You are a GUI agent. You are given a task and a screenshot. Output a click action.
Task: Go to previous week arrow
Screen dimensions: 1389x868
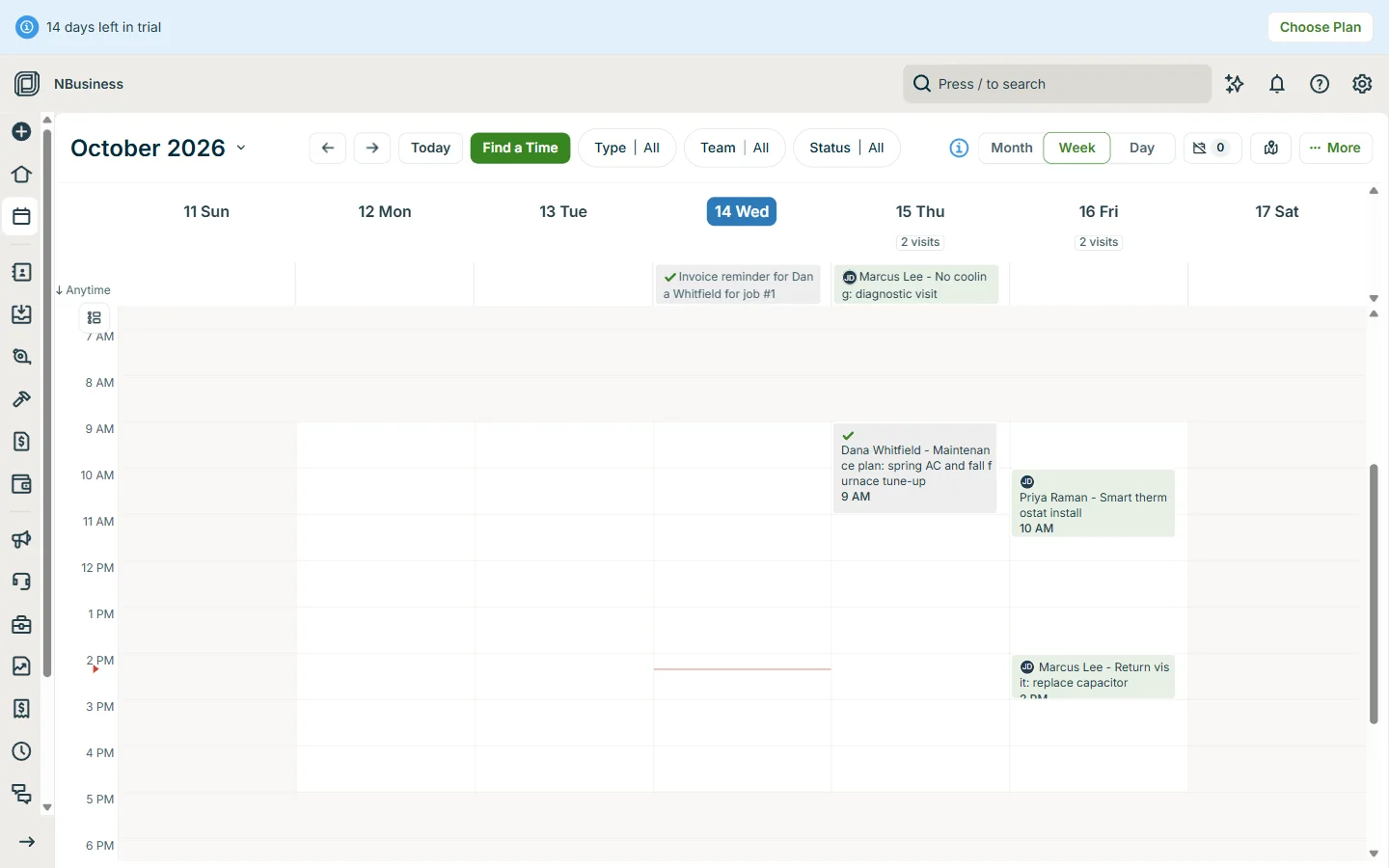click(328, 148)
